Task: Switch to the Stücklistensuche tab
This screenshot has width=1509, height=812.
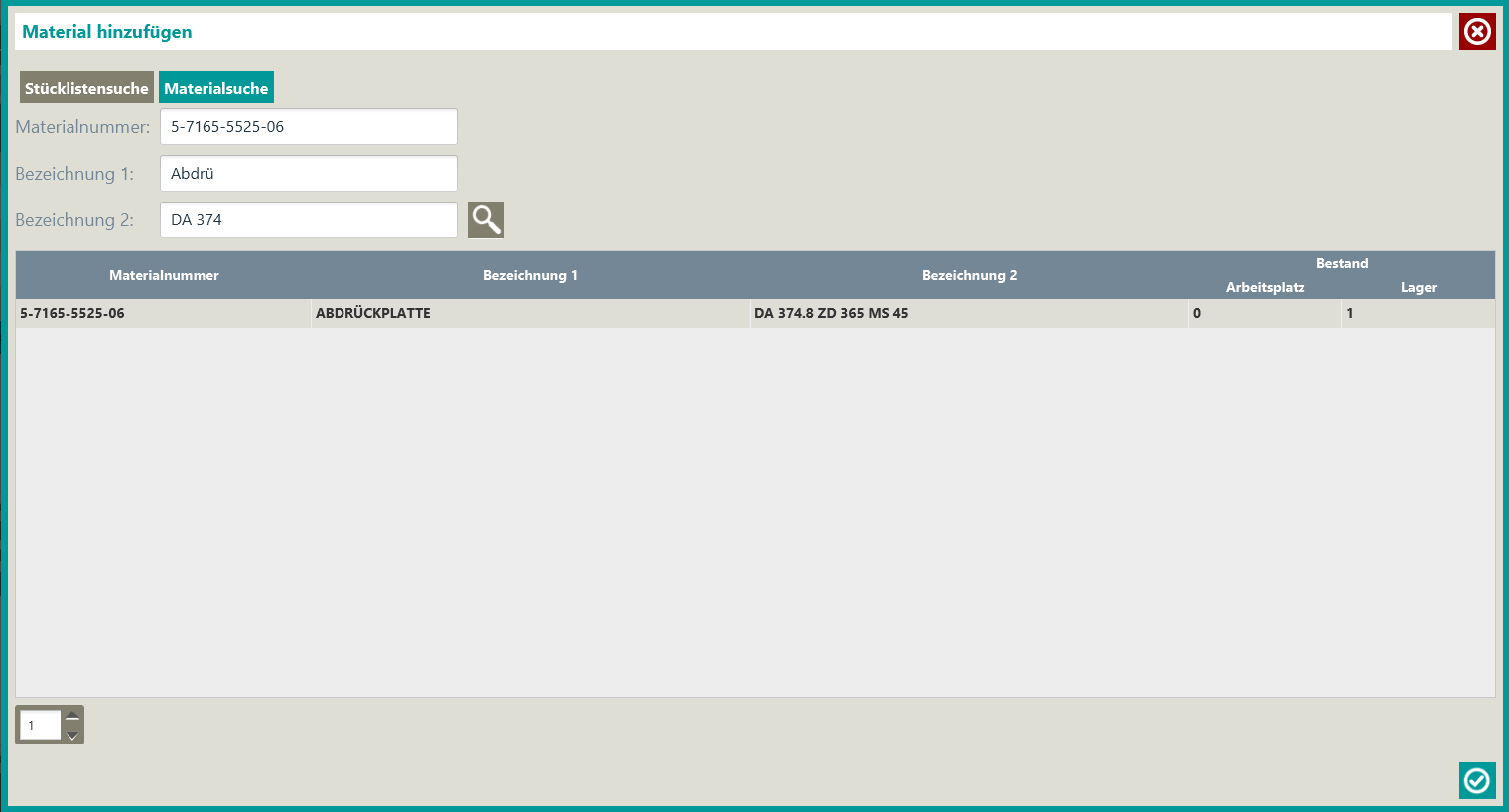Action: tap(86, 88)
